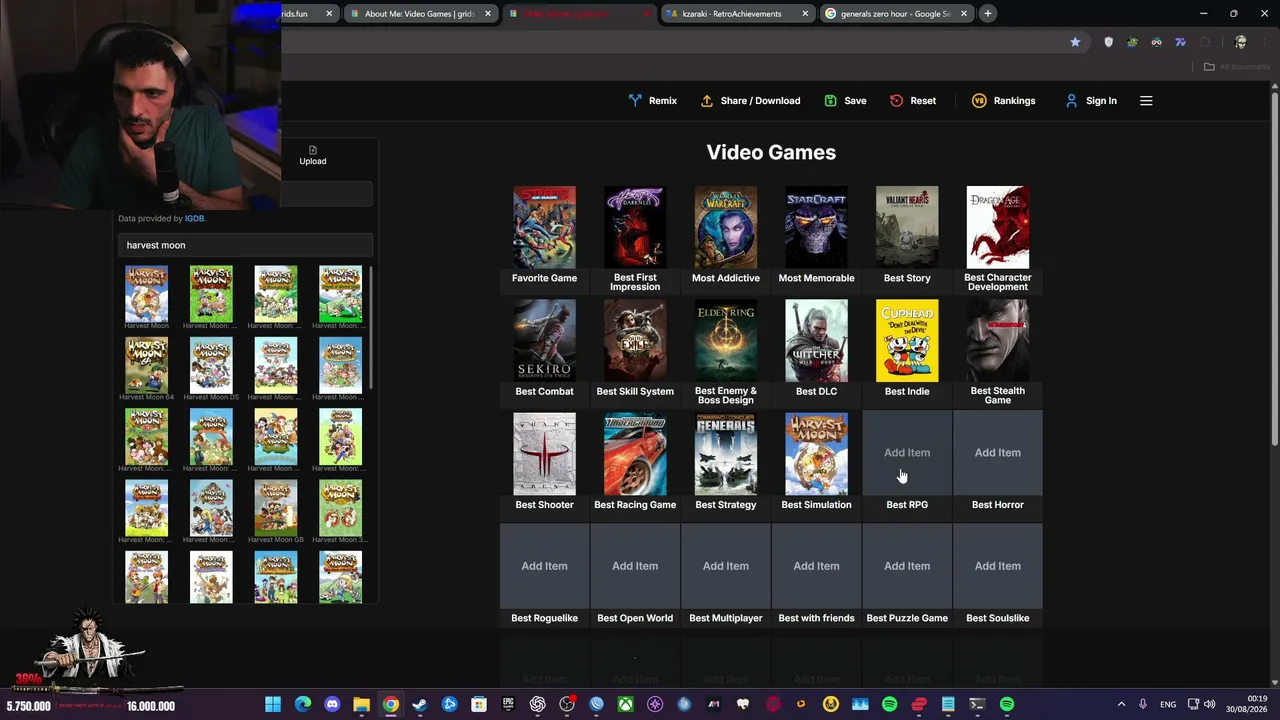The width and height of the screenshot is (1280, 720).
Task: Add an item to Best Puzzle Game
Action: [x=907, y=566]
